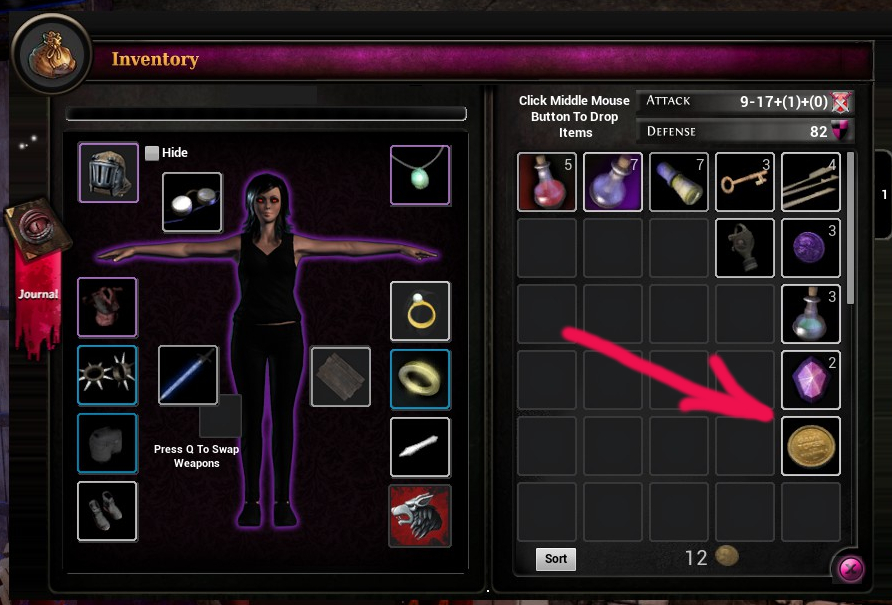Screen dimensions: 892x605
Task: Select the purple coin stack item
Action: point(811,248)
